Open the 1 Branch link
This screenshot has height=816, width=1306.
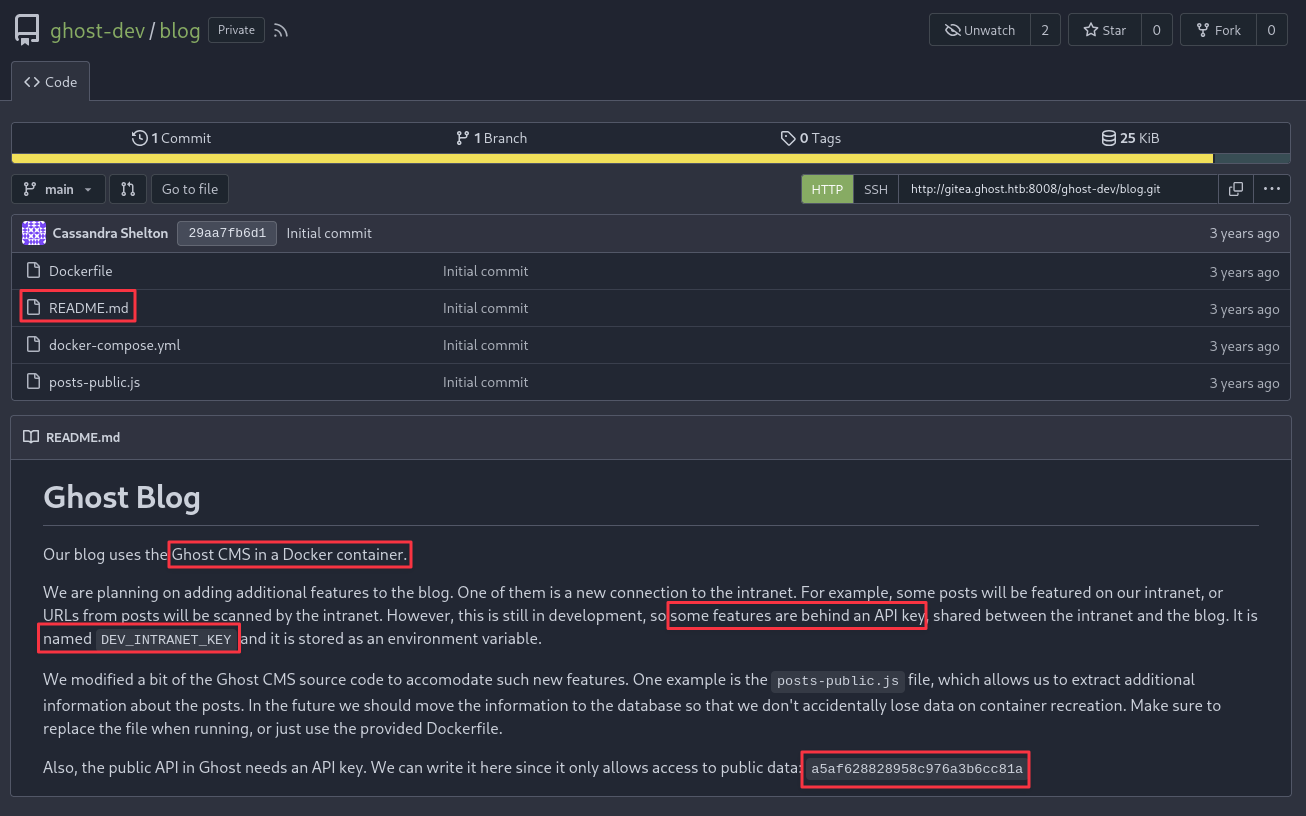[491, 138]
